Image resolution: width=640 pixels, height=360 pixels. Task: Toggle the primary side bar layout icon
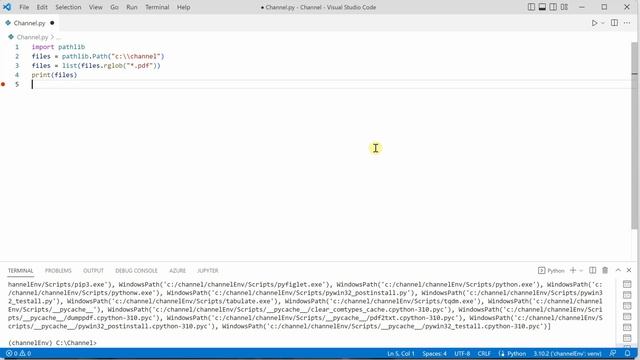tap(531, 7)
